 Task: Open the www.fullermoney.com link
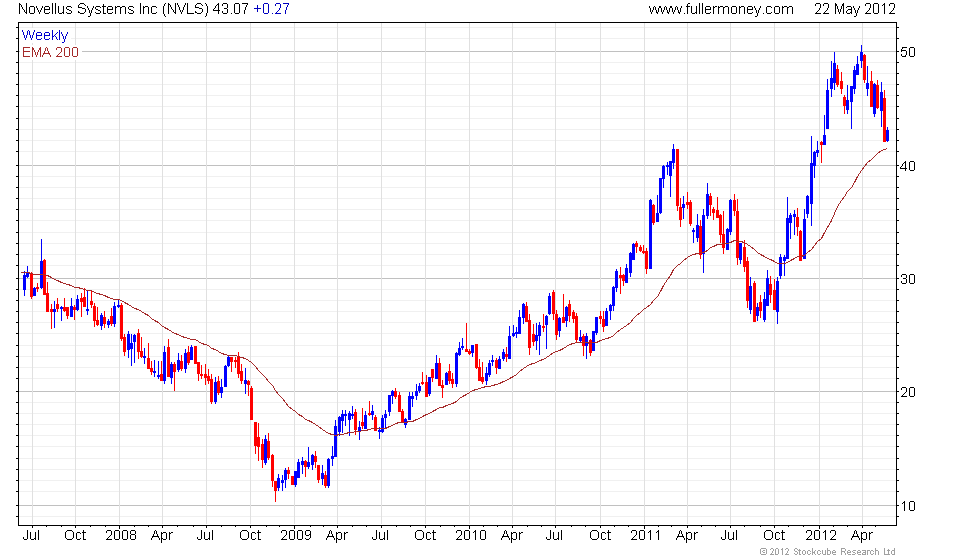coord(721,9)
